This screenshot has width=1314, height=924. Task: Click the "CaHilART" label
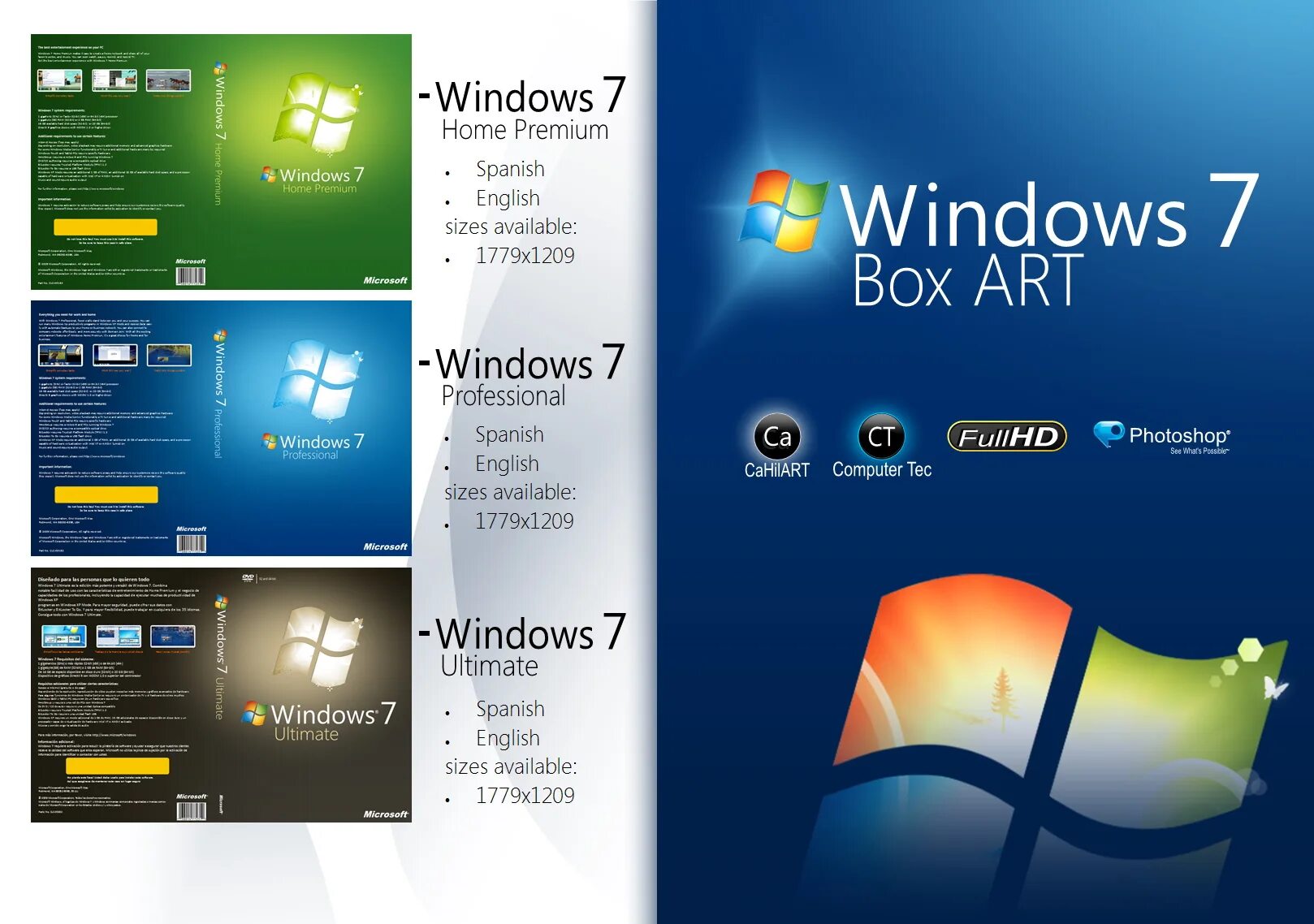click(x=777, y=470)
